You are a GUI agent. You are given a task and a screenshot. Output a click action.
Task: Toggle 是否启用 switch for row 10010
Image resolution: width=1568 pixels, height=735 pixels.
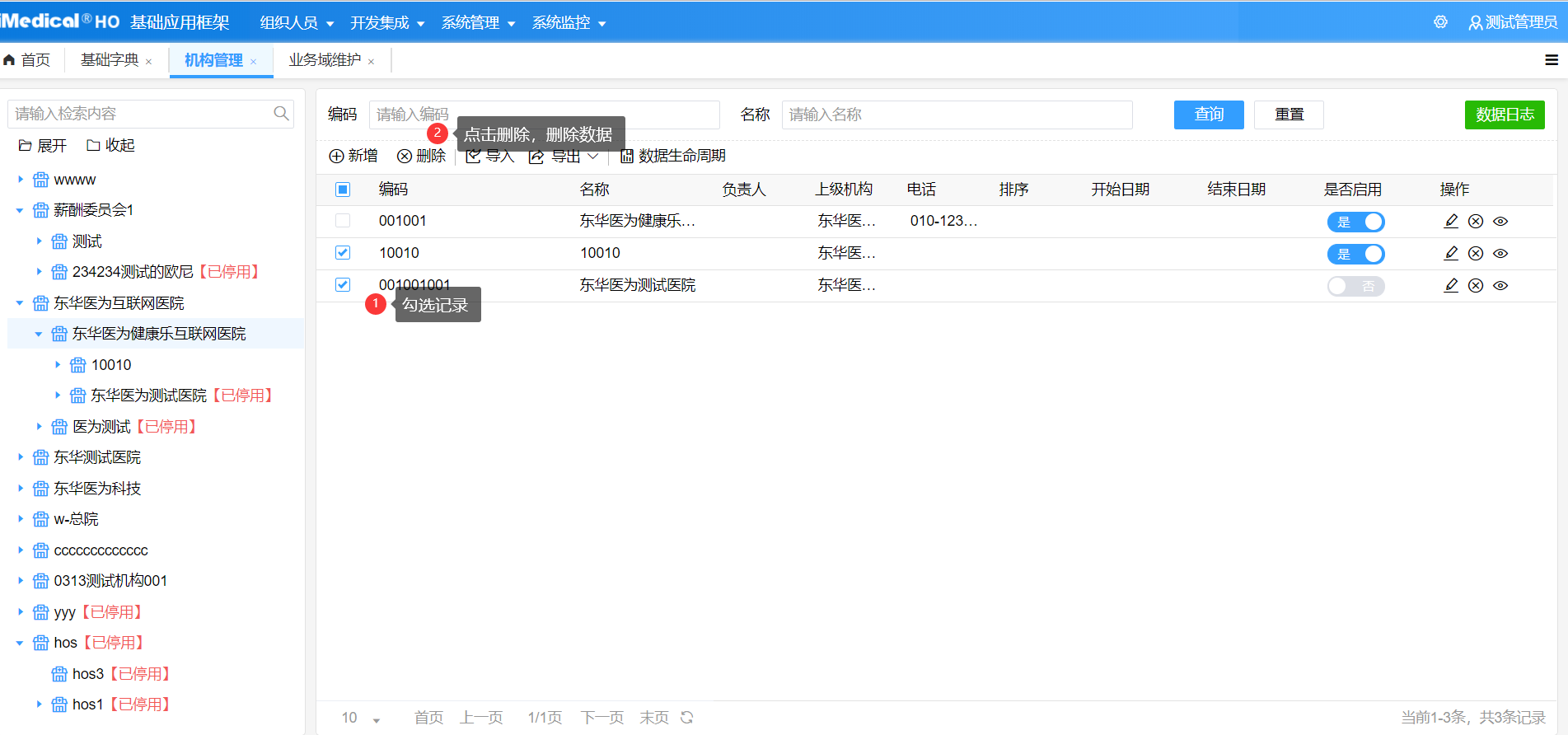click(x=1355, y=254)
